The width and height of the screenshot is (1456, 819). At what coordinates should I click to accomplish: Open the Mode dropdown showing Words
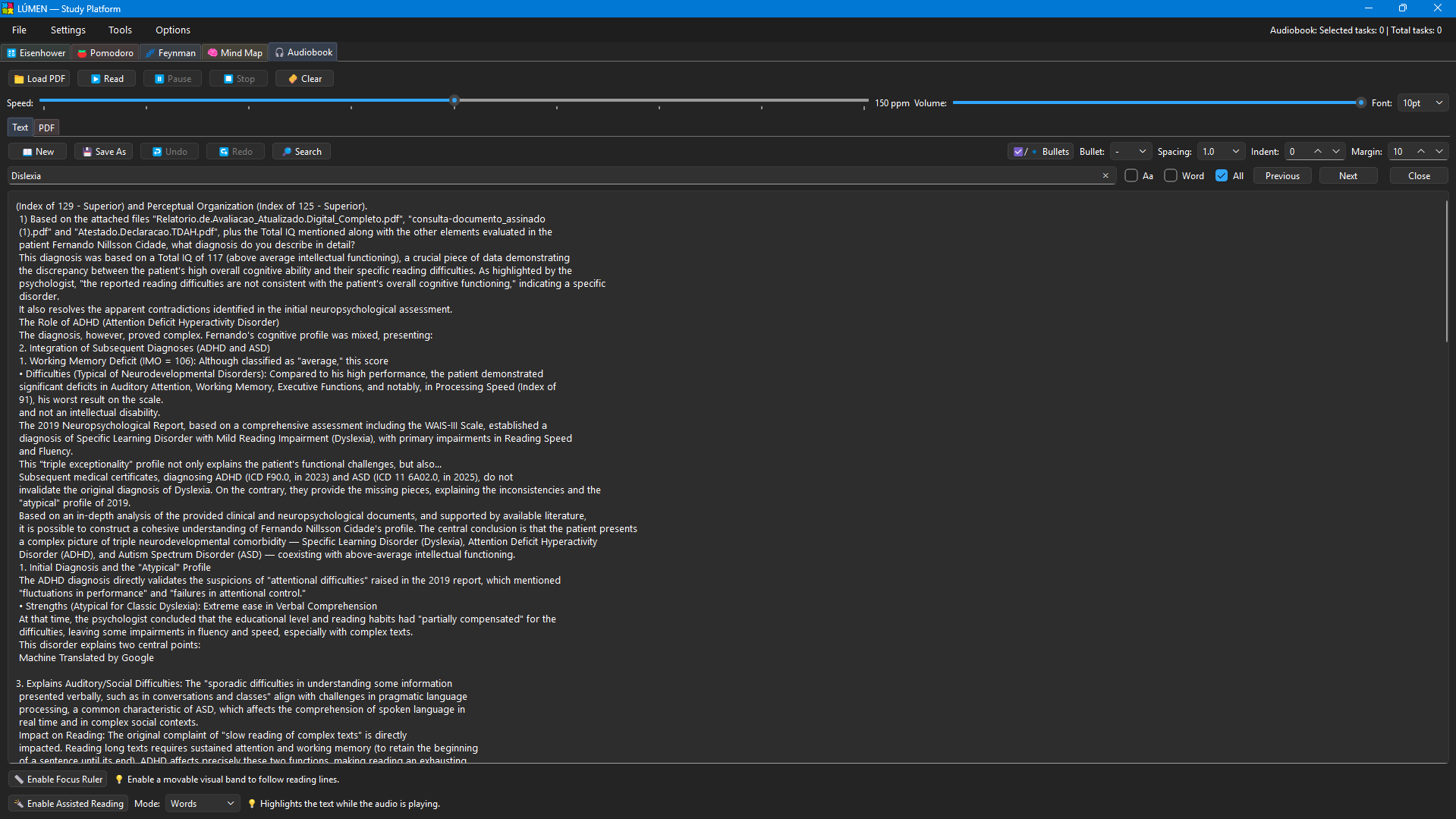click(x=203, y=804)
